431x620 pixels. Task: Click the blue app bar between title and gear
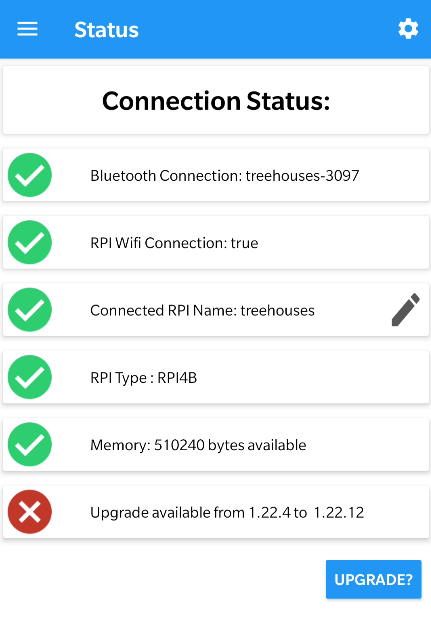click(x=268, y=29)
